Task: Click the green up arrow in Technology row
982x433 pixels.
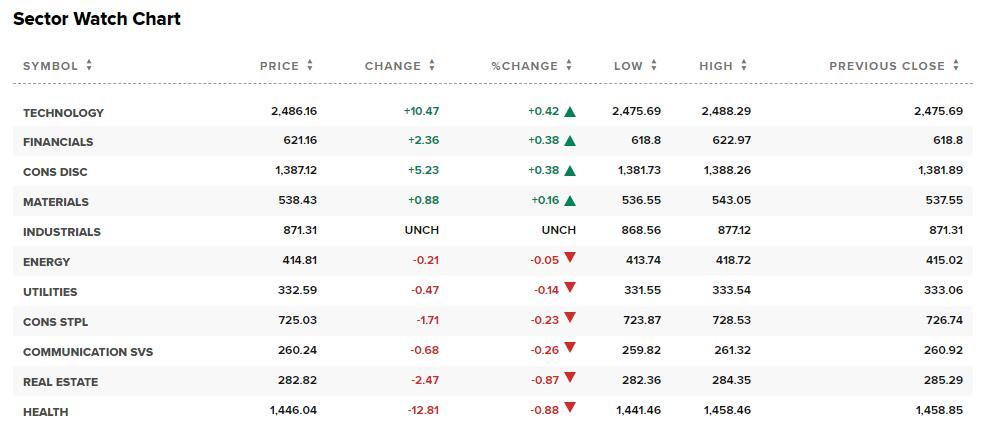Action: pyautogui.click(x=570, y=112)
